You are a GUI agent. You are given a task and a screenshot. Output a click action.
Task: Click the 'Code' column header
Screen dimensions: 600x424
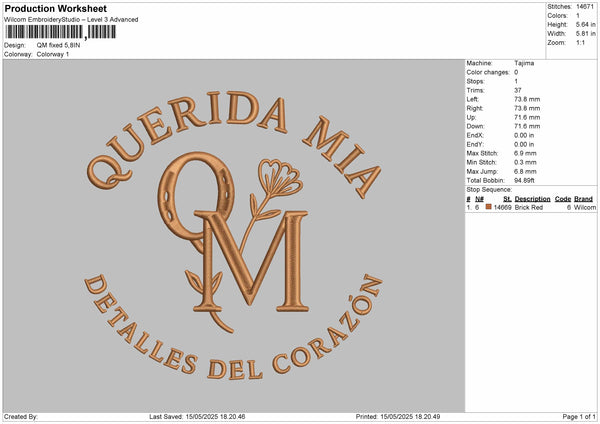point(563,199)
